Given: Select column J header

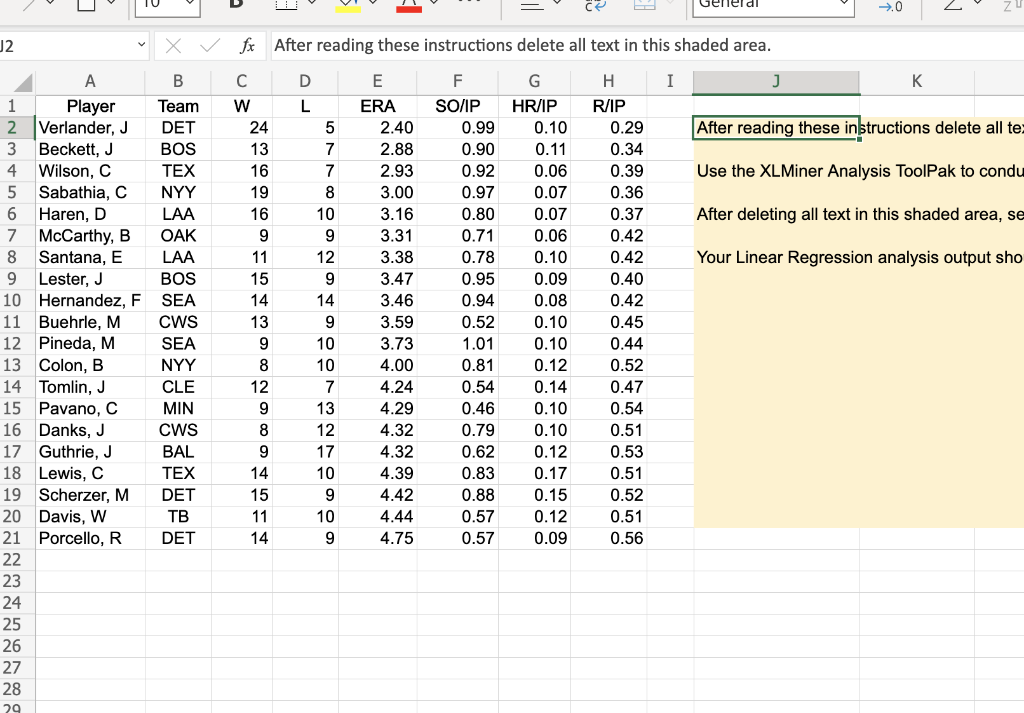Looking at the screenshot, I should [776, 82].
